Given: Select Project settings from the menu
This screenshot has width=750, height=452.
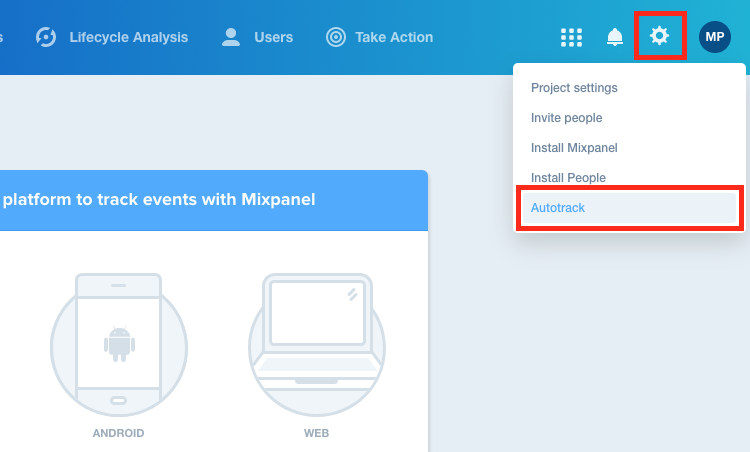Looking at the screenshot, I should coord(574,88).
